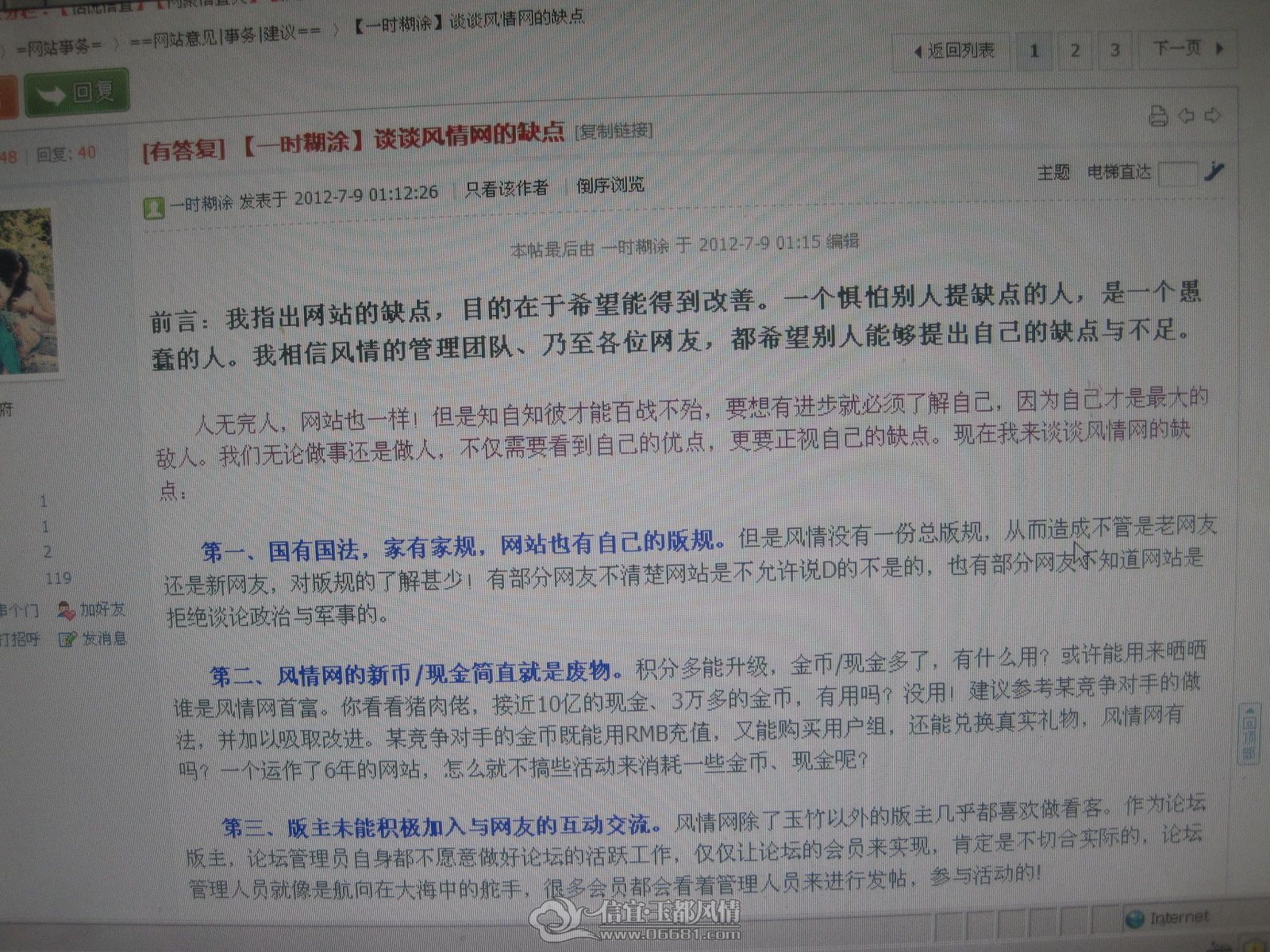1270x952 pixels.
Task: Click the 回复: 40 reply count text
Action: [67, 153]
